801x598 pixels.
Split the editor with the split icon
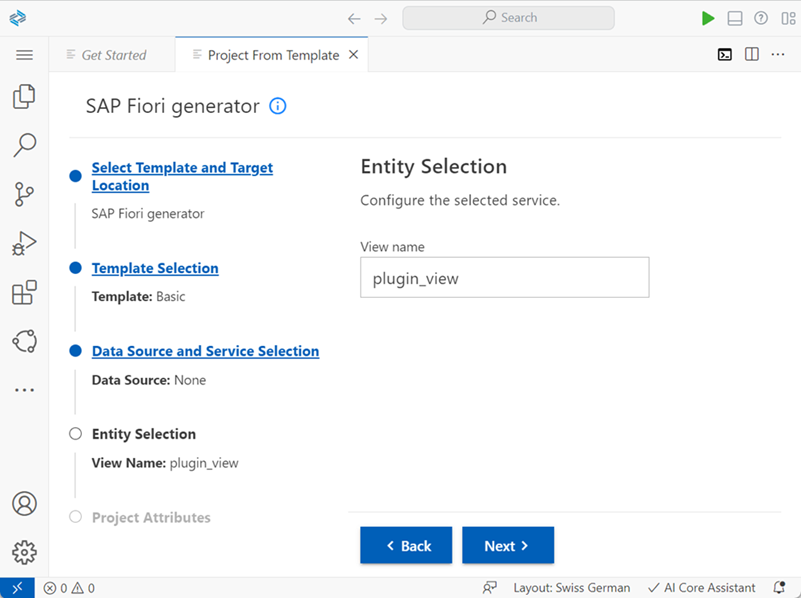click(x=751, y=54)
